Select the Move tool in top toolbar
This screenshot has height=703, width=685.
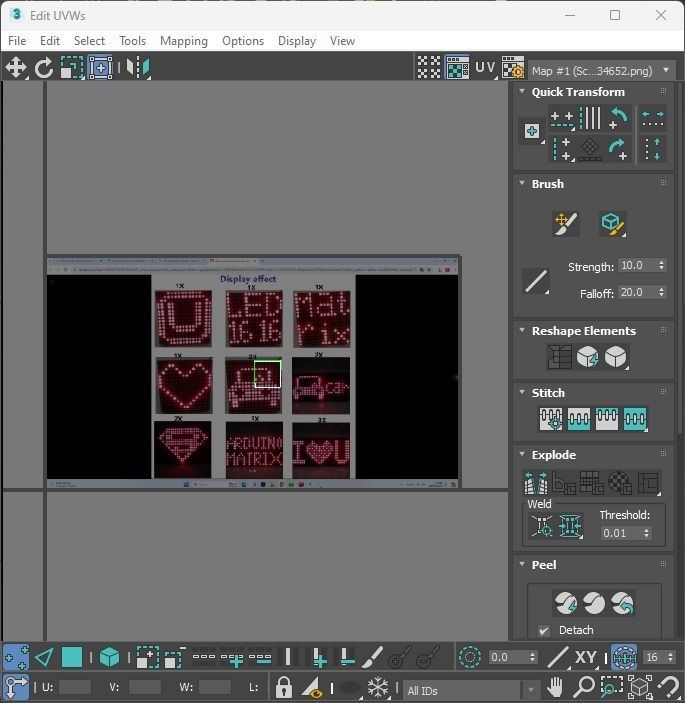(16, 68)
